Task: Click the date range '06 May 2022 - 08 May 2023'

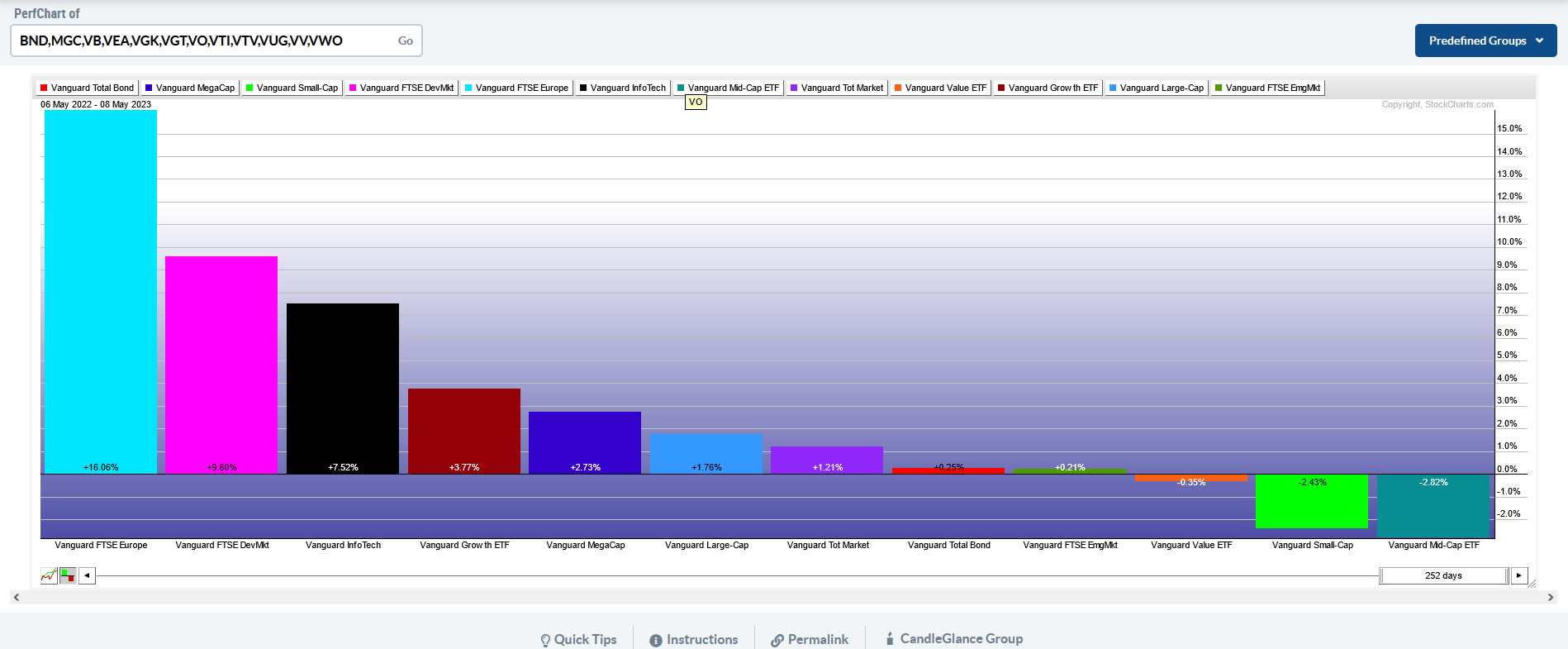Action: click(96, 104)
